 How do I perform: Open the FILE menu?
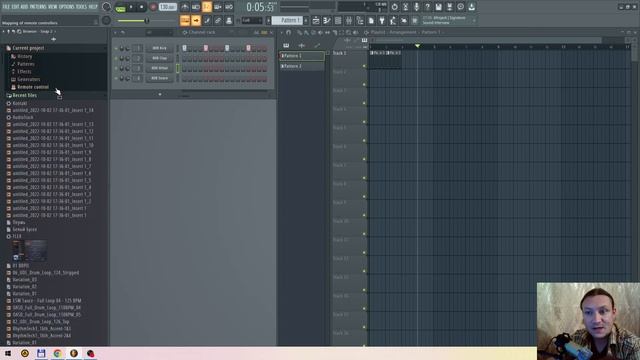pyautogui.click(x=6, y=7)
